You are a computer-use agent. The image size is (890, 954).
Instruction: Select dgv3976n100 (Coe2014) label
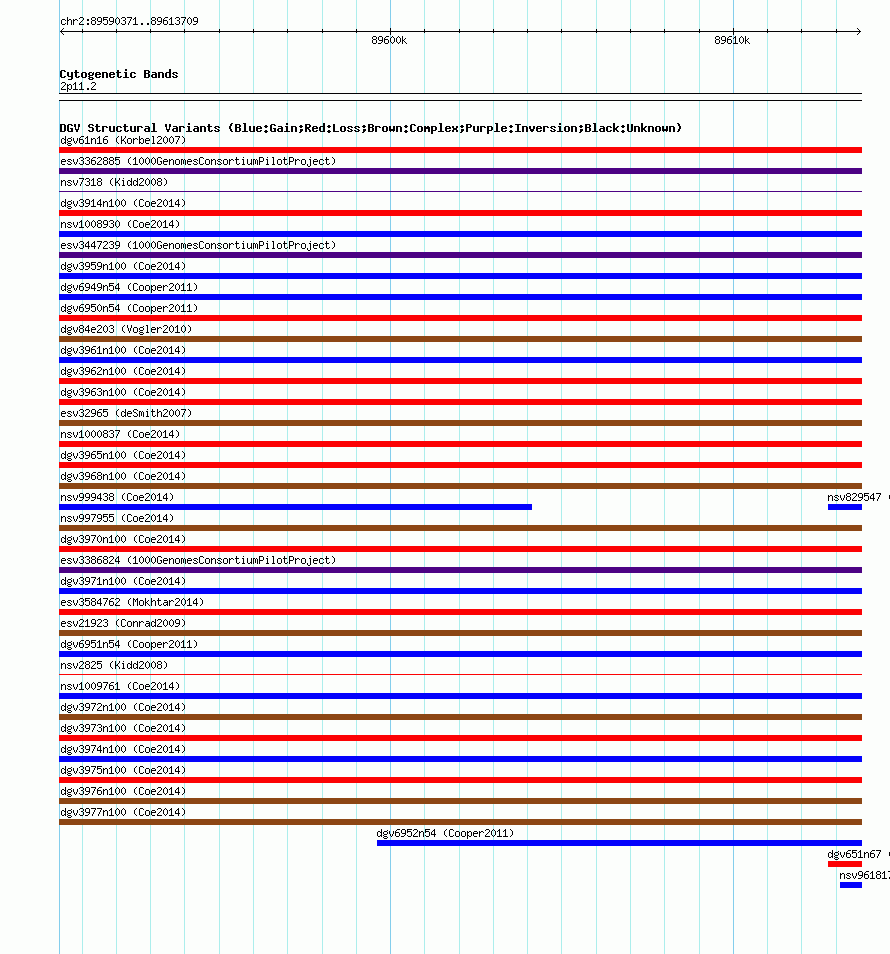(123, 791)
